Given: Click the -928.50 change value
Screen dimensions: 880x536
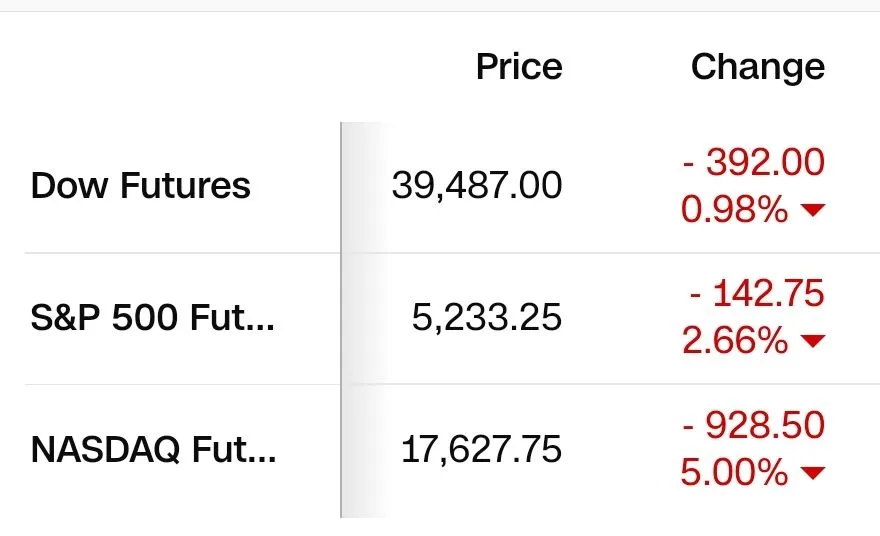Looking at the screenshot, I should (x=754, y=425).
